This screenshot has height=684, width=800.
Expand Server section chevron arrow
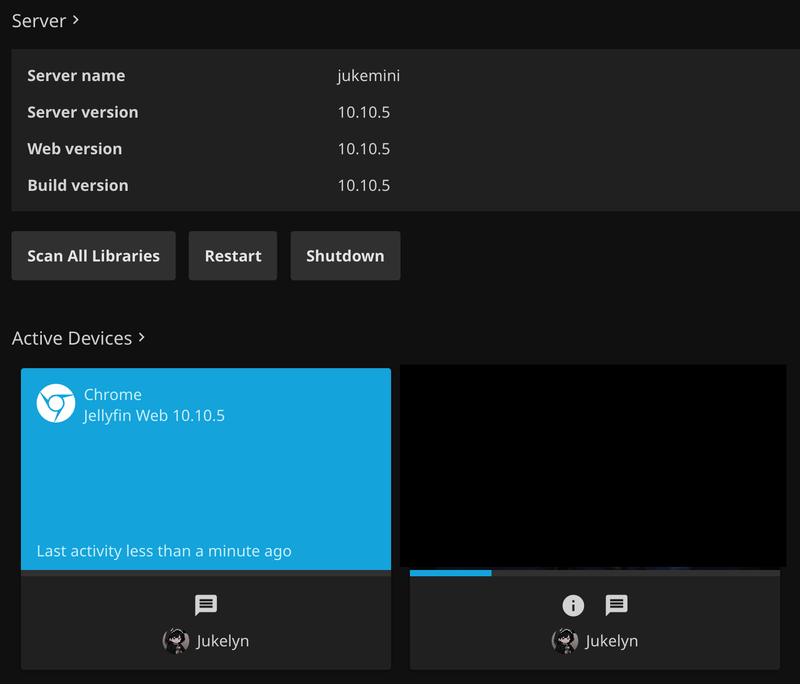(76, 20)
